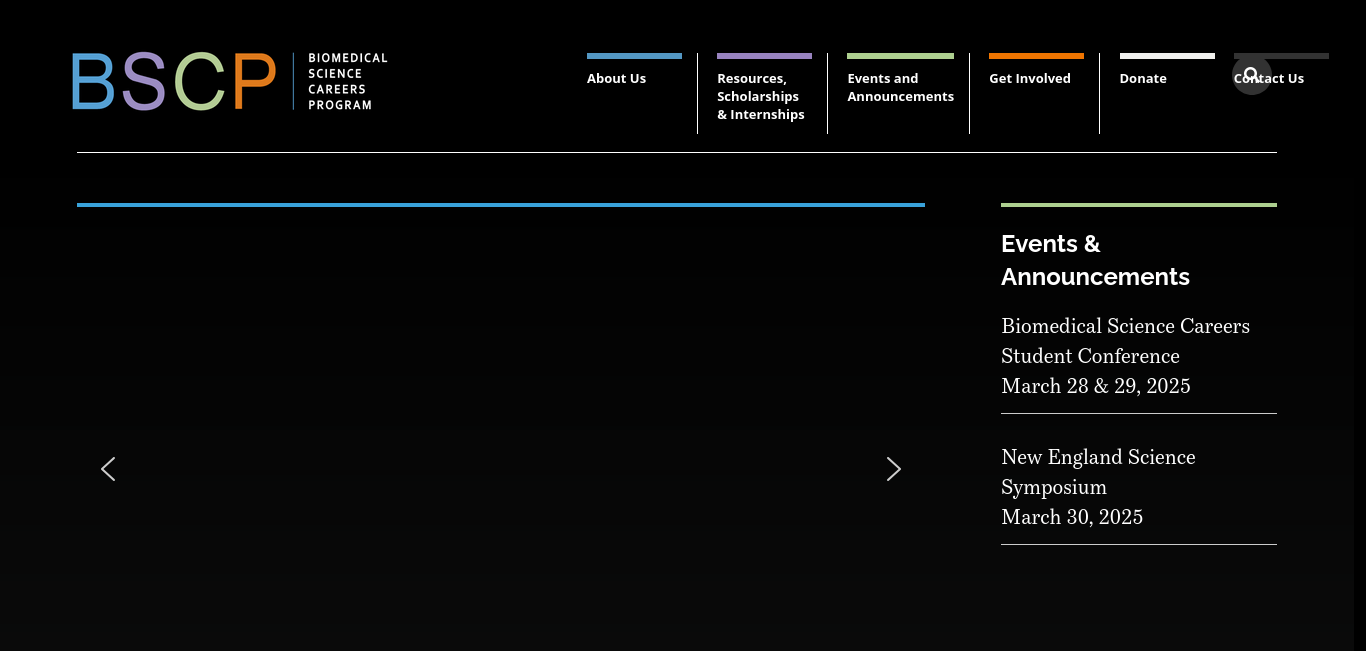The height and width of the screenshot is (651, 1366).
Task: Click the March 28 & 29, 2025 date
Action: coord(1095,387)
